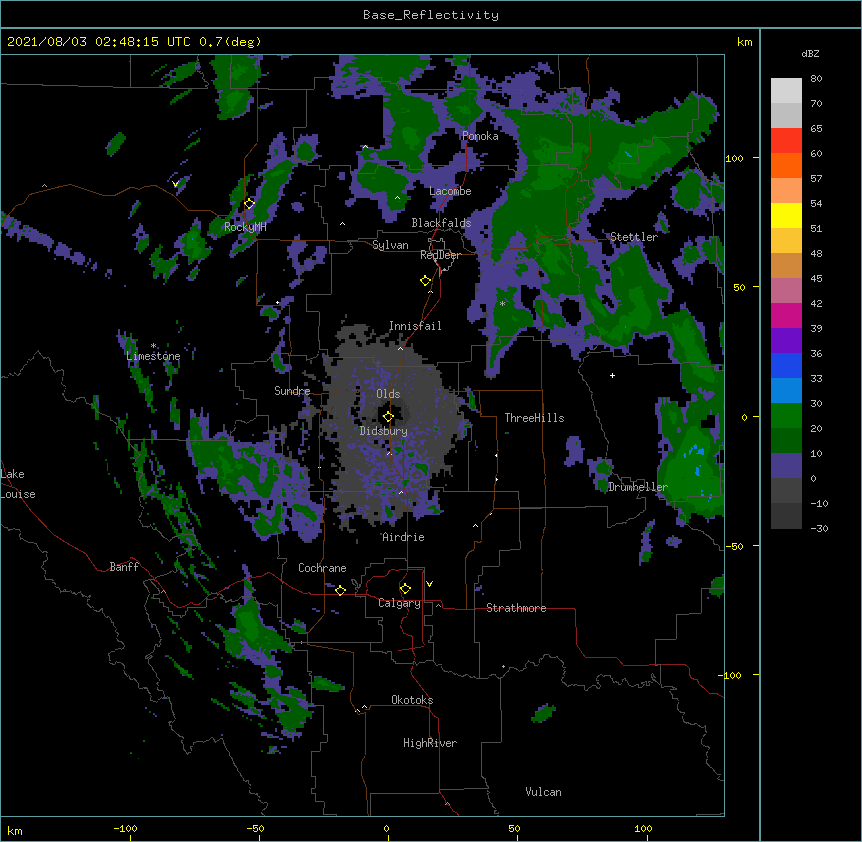Viewport: 862px width, 842px height.
Task: Select the magenta 39-42 dBZ legend swatch
Action: click(x=786, y=315)
